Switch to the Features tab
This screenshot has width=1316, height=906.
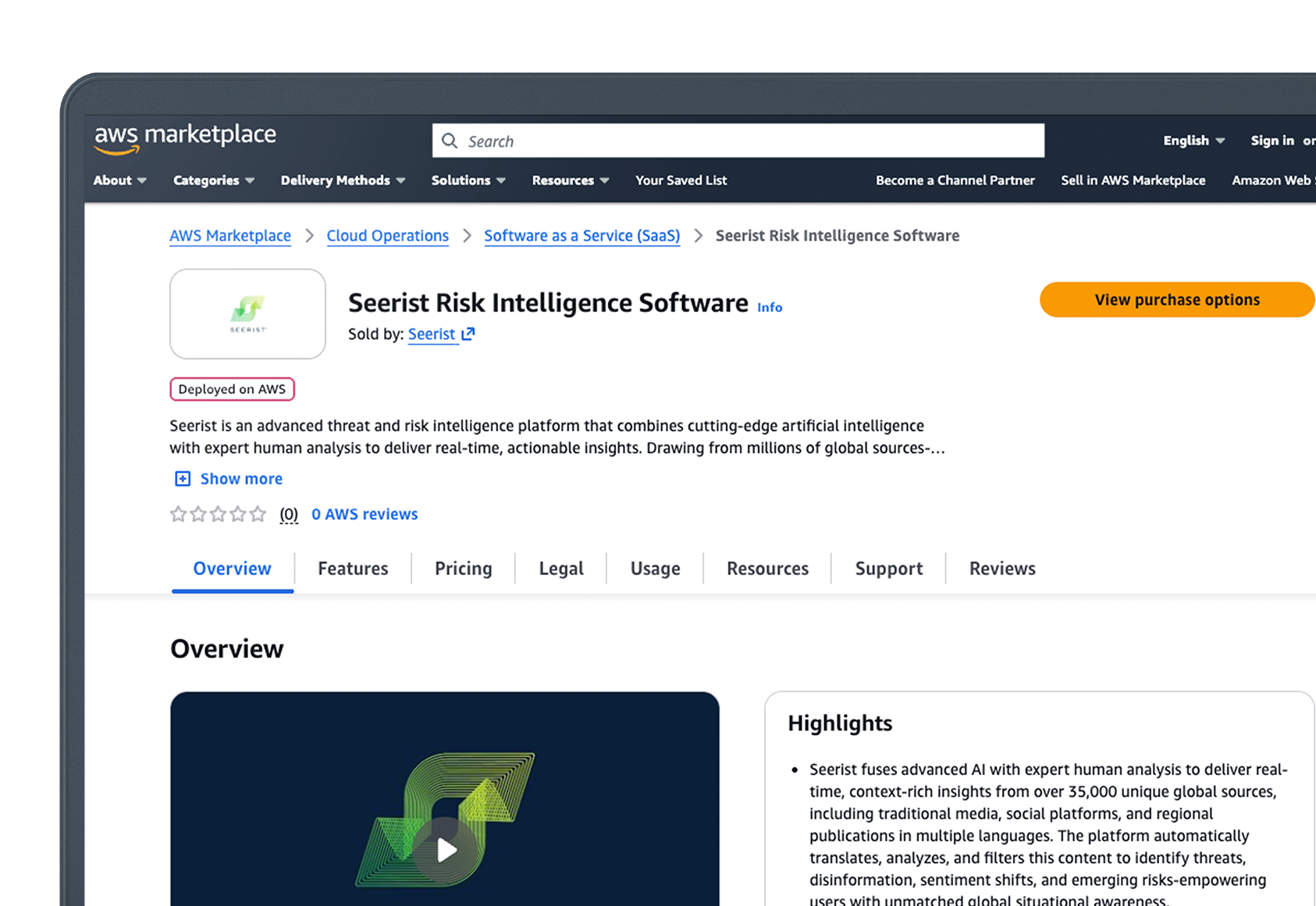point(353,568)
